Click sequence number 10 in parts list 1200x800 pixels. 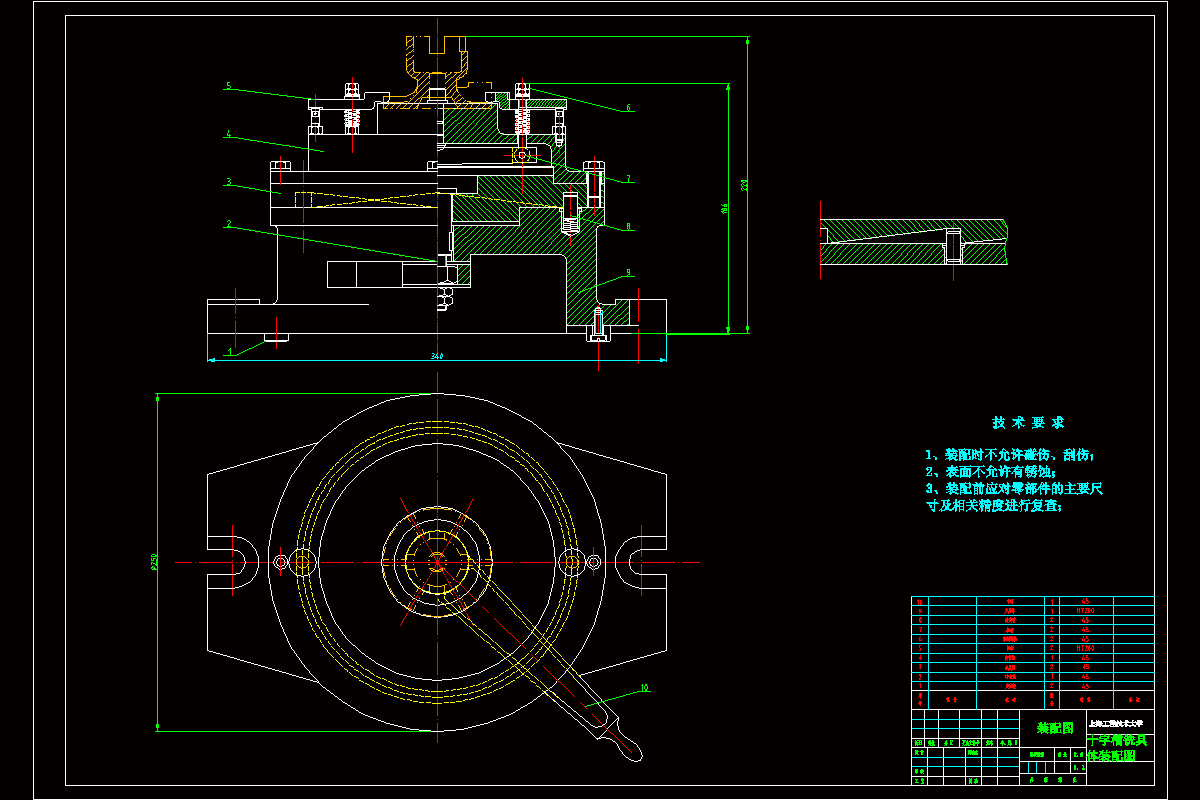(x=920, y=602)
